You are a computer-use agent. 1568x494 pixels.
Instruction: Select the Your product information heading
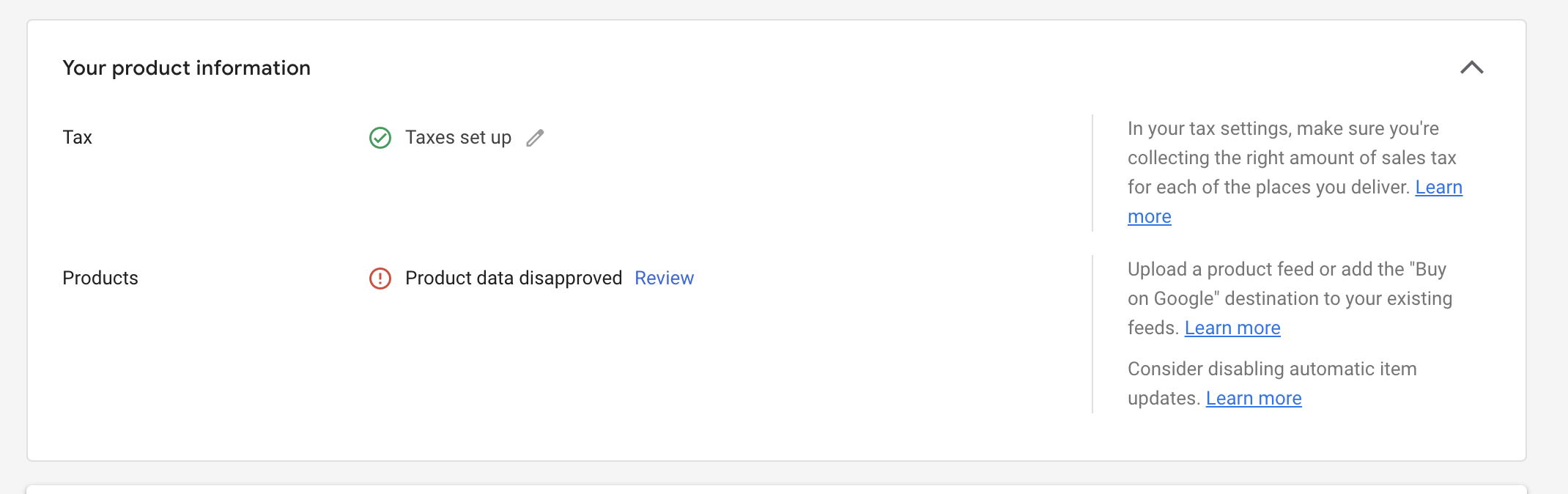click(x=187, y=68)
